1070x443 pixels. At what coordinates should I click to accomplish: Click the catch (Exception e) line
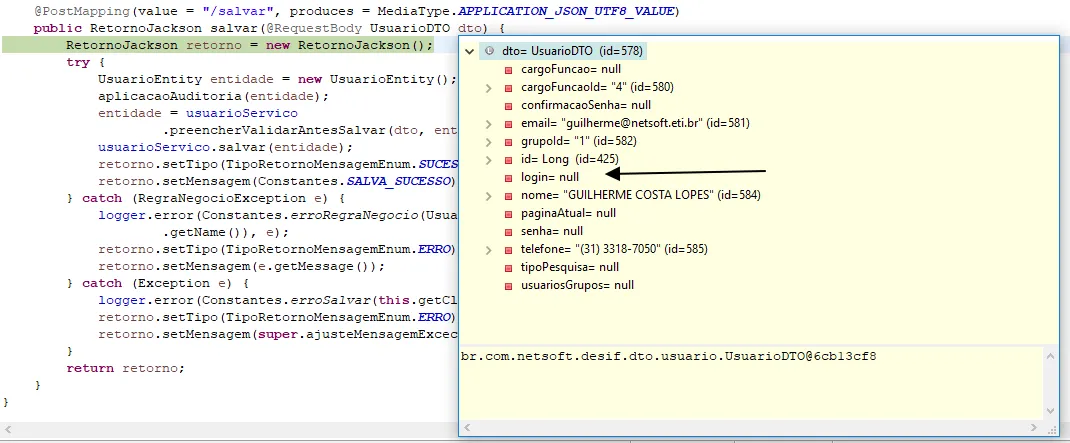pyautogui.click(x=158, y=283)
